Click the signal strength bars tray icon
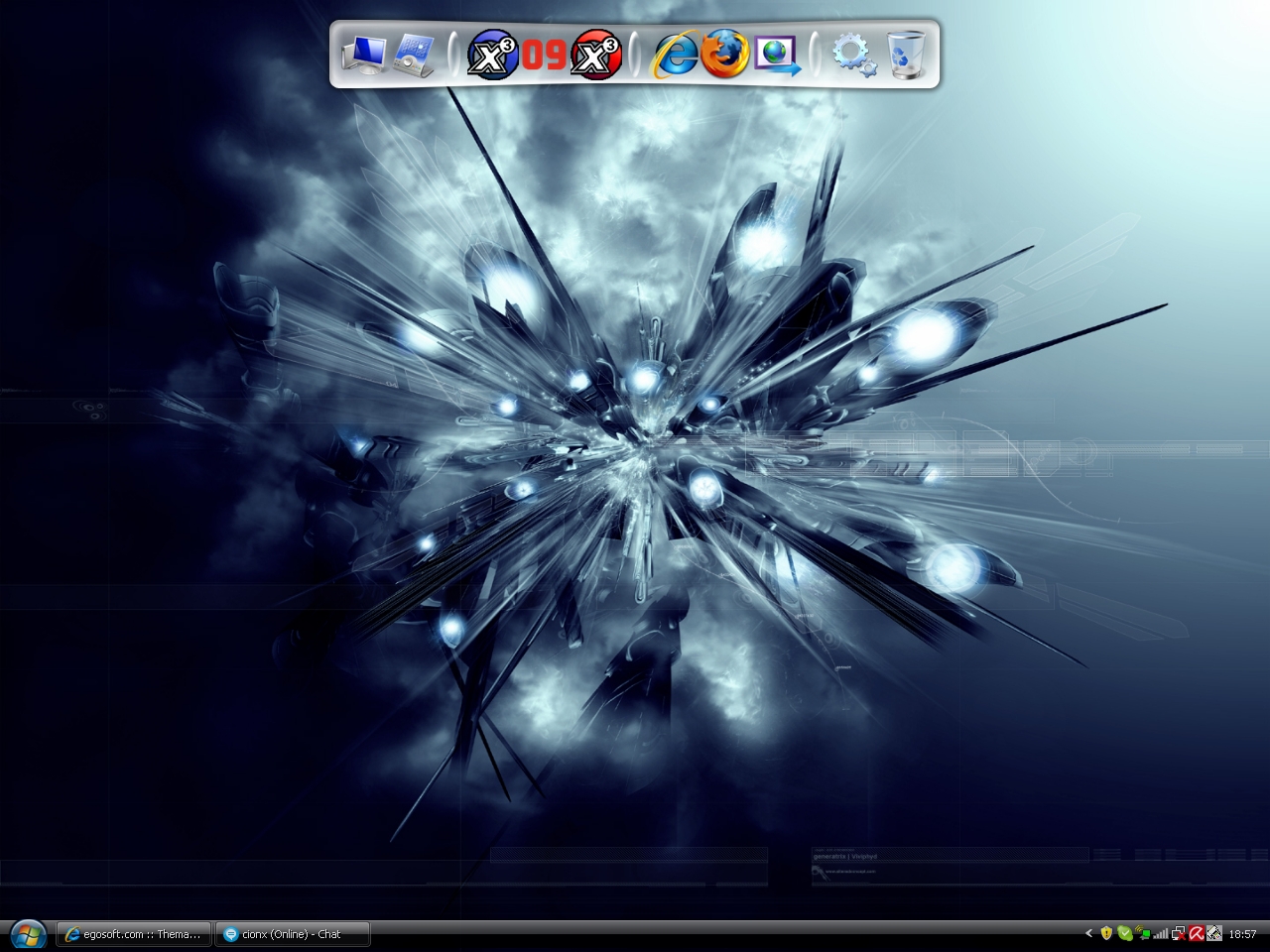Viewport: 1270px width, 952px height. (x=1160, y=934)
